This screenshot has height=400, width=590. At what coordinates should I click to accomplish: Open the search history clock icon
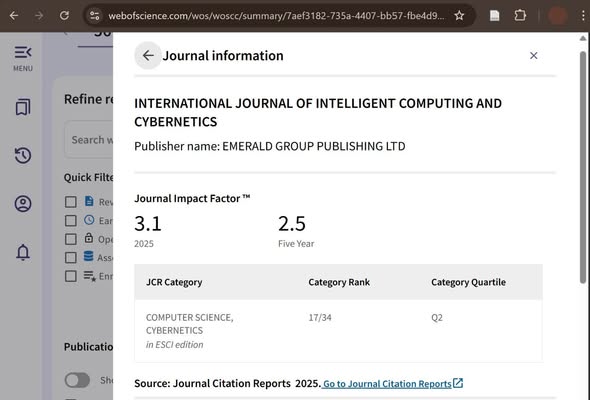tap(23, 155)
